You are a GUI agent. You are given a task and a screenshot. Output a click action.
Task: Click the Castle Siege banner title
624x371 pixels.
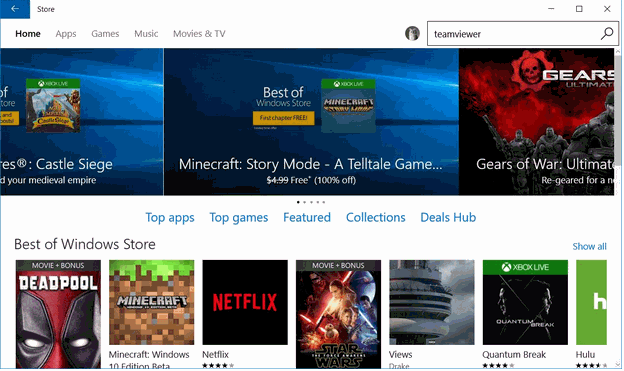click(57, 164)
